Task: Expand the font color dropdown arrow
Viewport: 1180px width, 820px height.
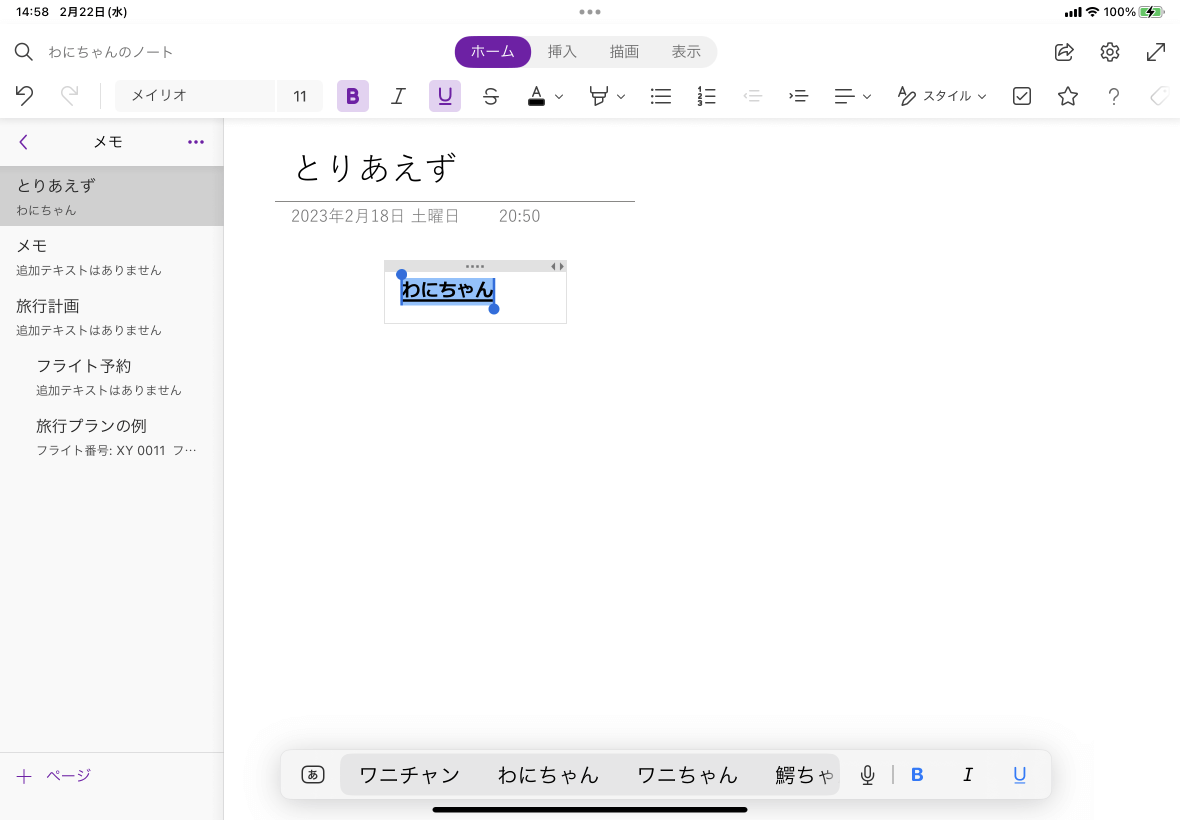Action: point(559,97)
